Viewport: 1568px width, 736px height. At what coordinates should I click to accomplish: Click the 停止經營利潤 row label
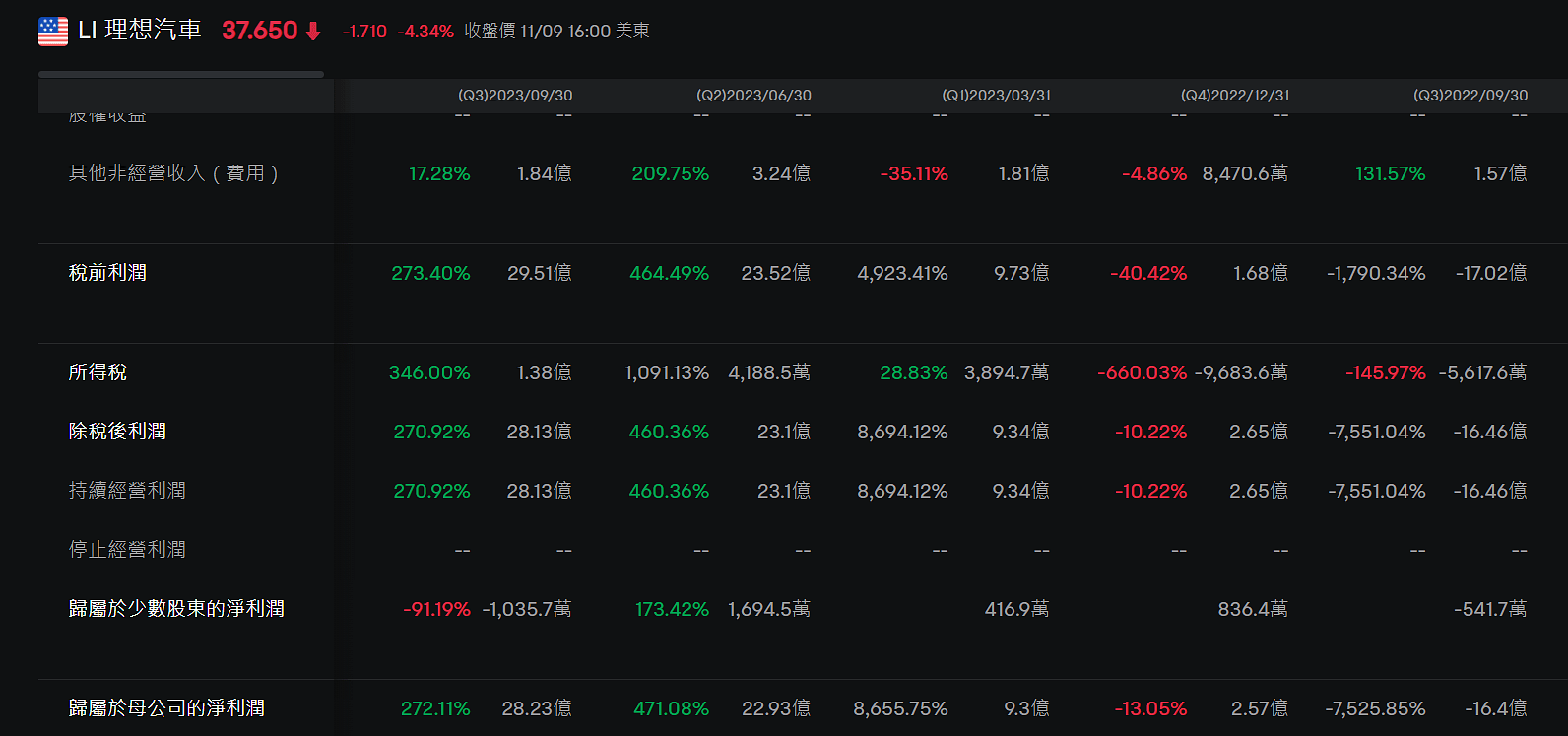pos(127,550)
